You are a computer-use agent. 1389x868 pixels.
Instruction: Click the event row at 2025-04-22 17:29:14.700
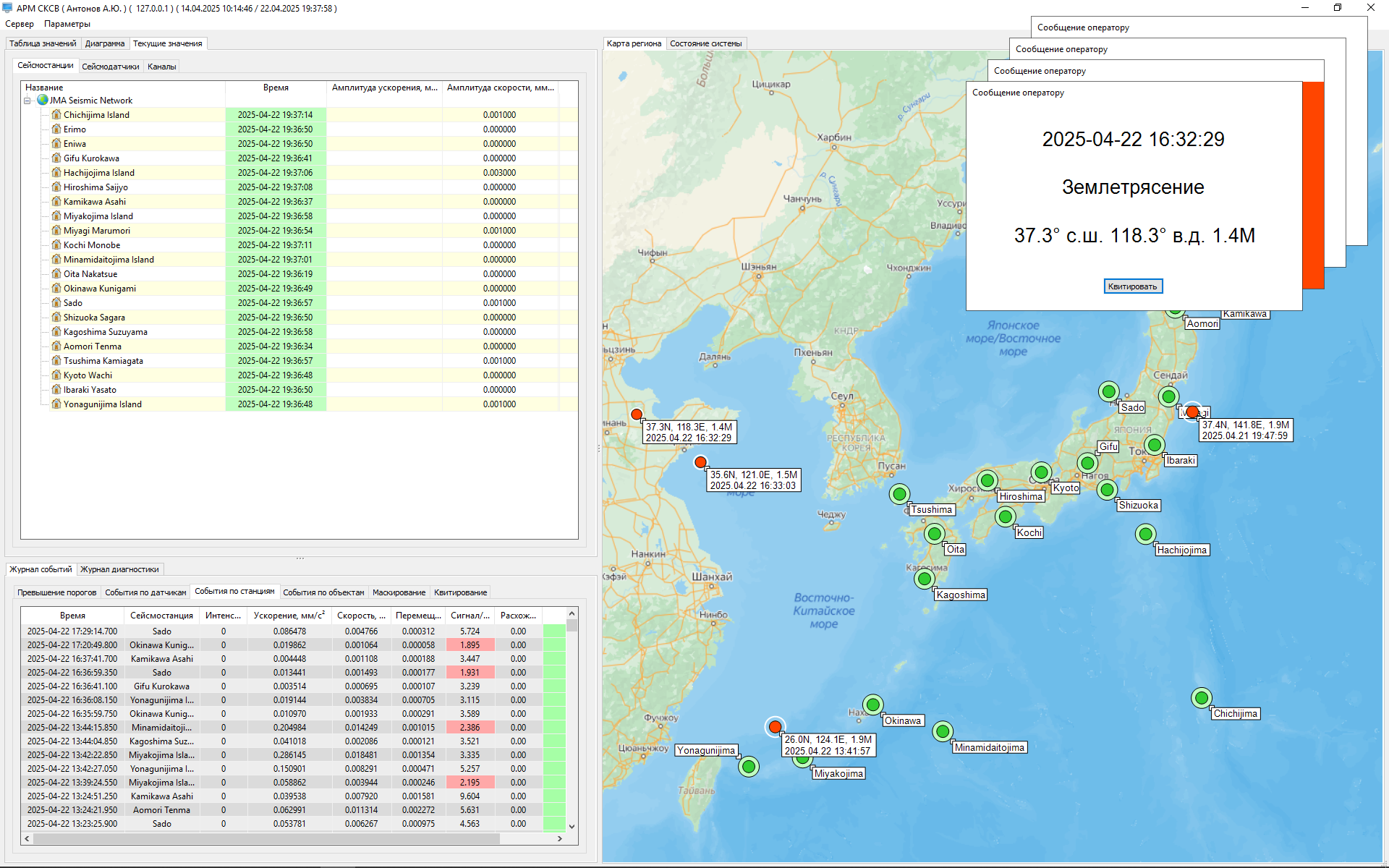(x=293, y=631)
